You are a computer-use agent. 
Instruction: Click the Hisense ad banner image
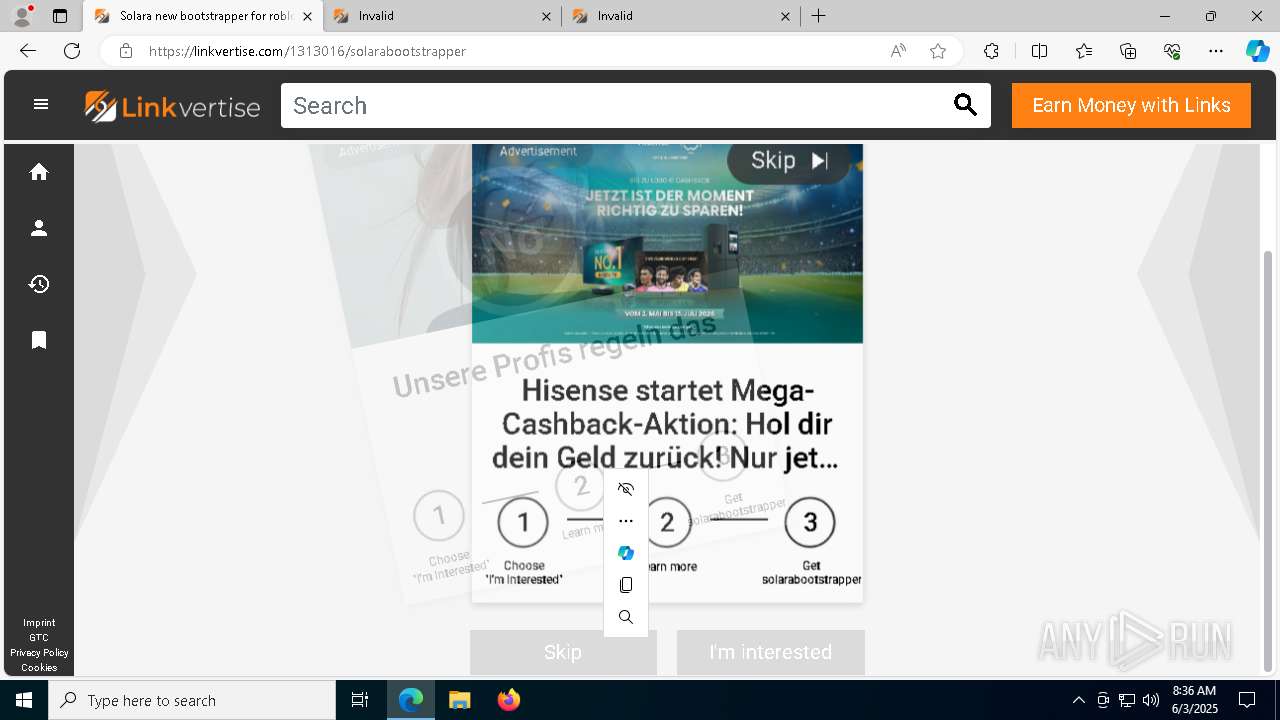[x=667, y=243]
